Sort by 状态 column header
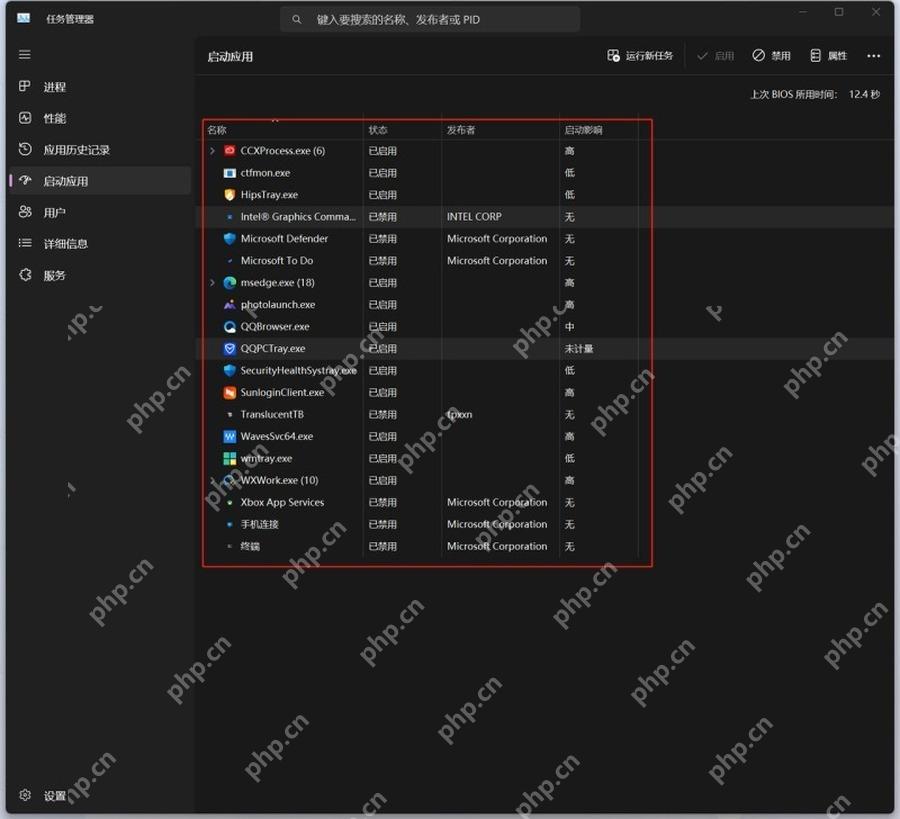 tap(378, 130)
